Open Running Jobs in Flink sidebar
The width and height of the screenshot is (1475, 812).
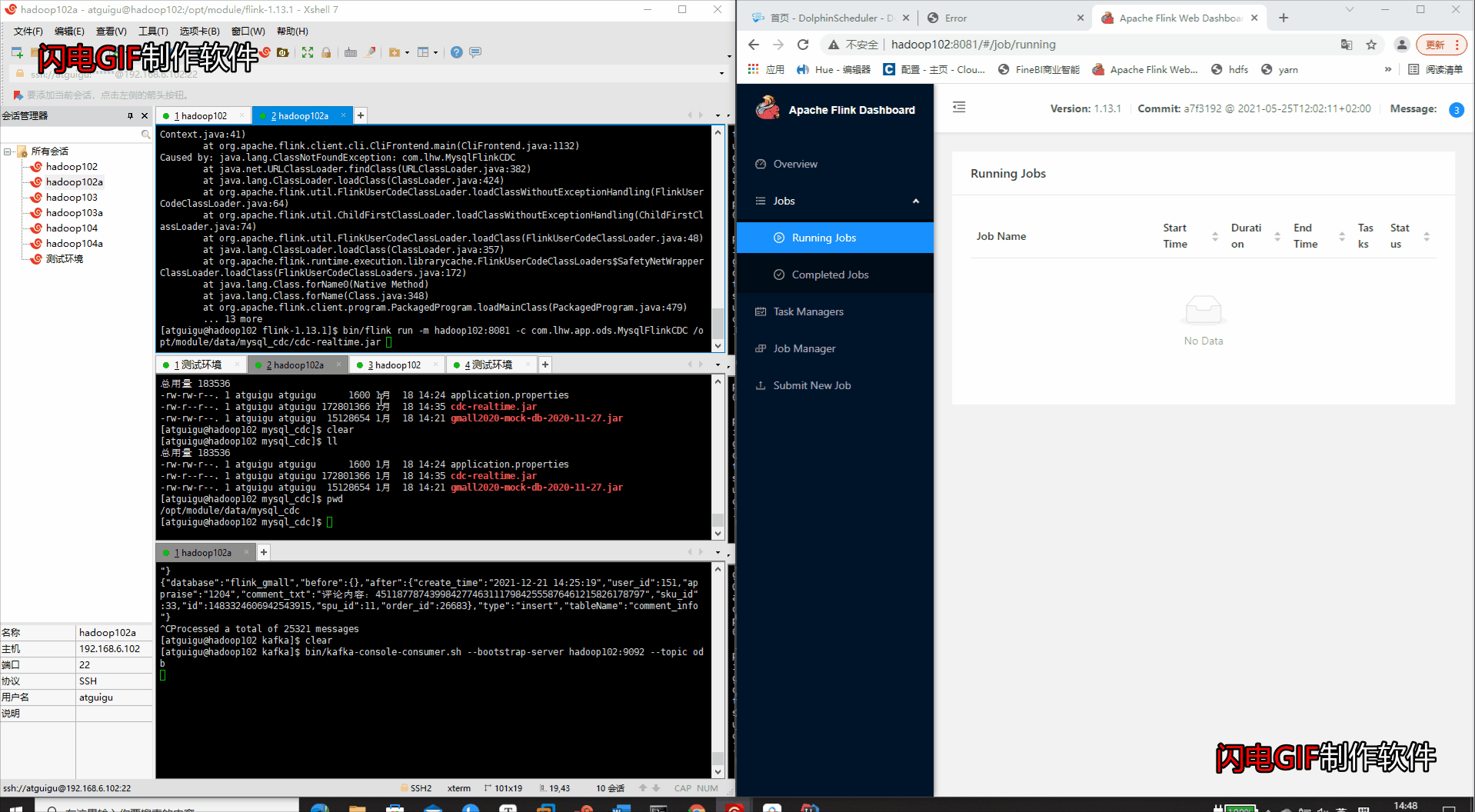pos(835,238)
